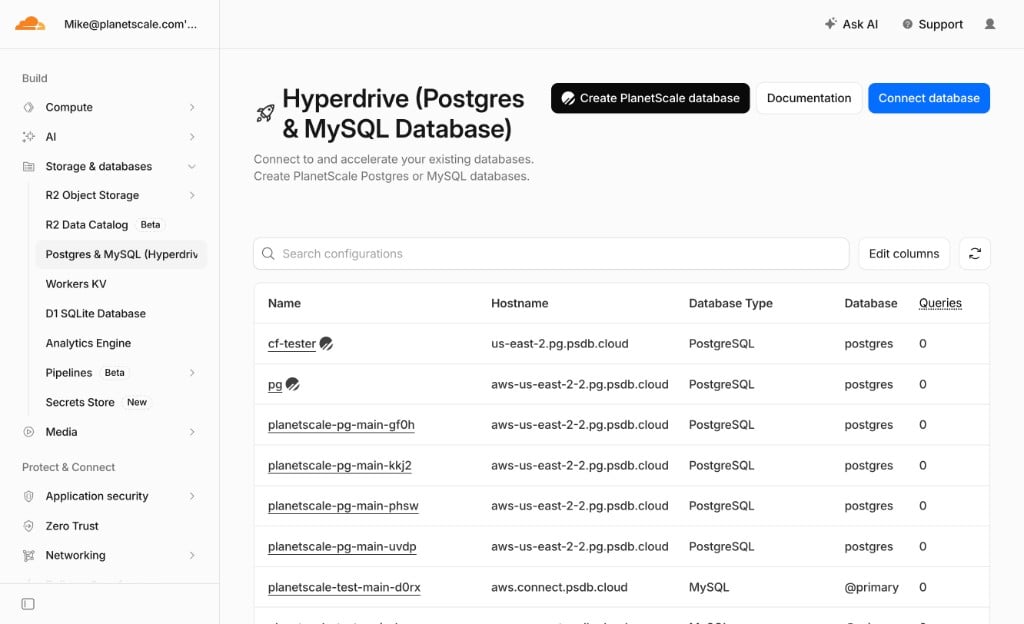Click the Beta badge beside R2 Data Catalog
Image resolution: width=1024 pixels, height=624 pixels.
click(x=150, y=225)
